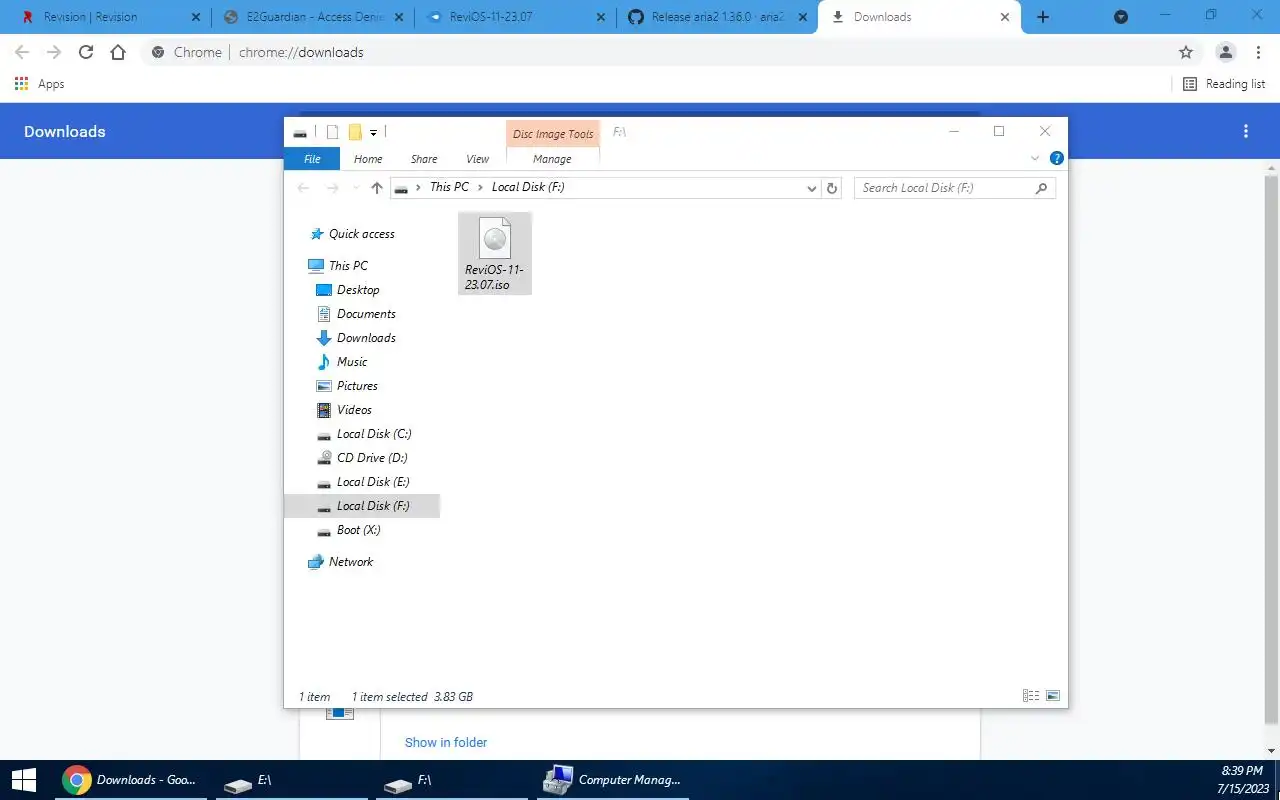Click the Quick access star icon
This screenshot has height=800, width=1280.
(317, 234)
